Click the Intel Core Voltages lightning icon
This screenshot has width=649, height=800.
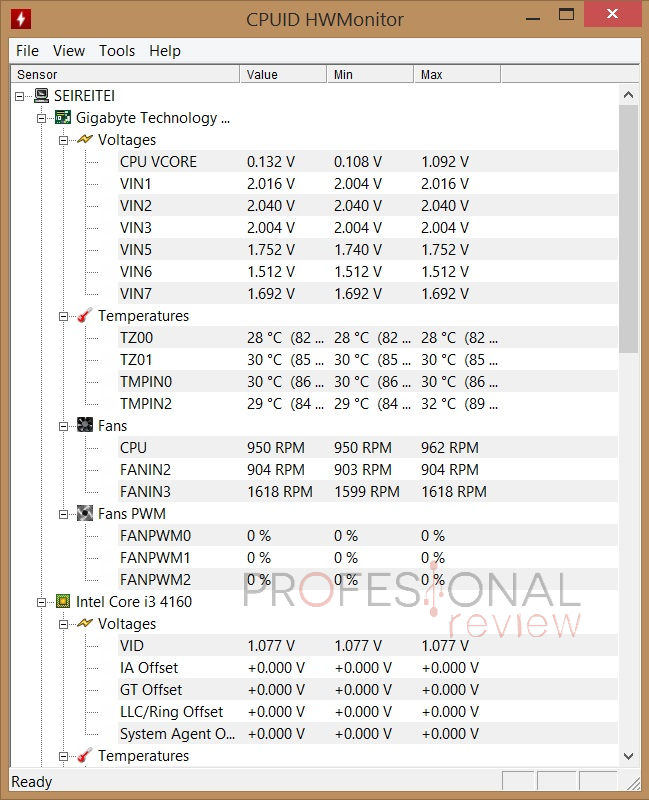[85, 623]
